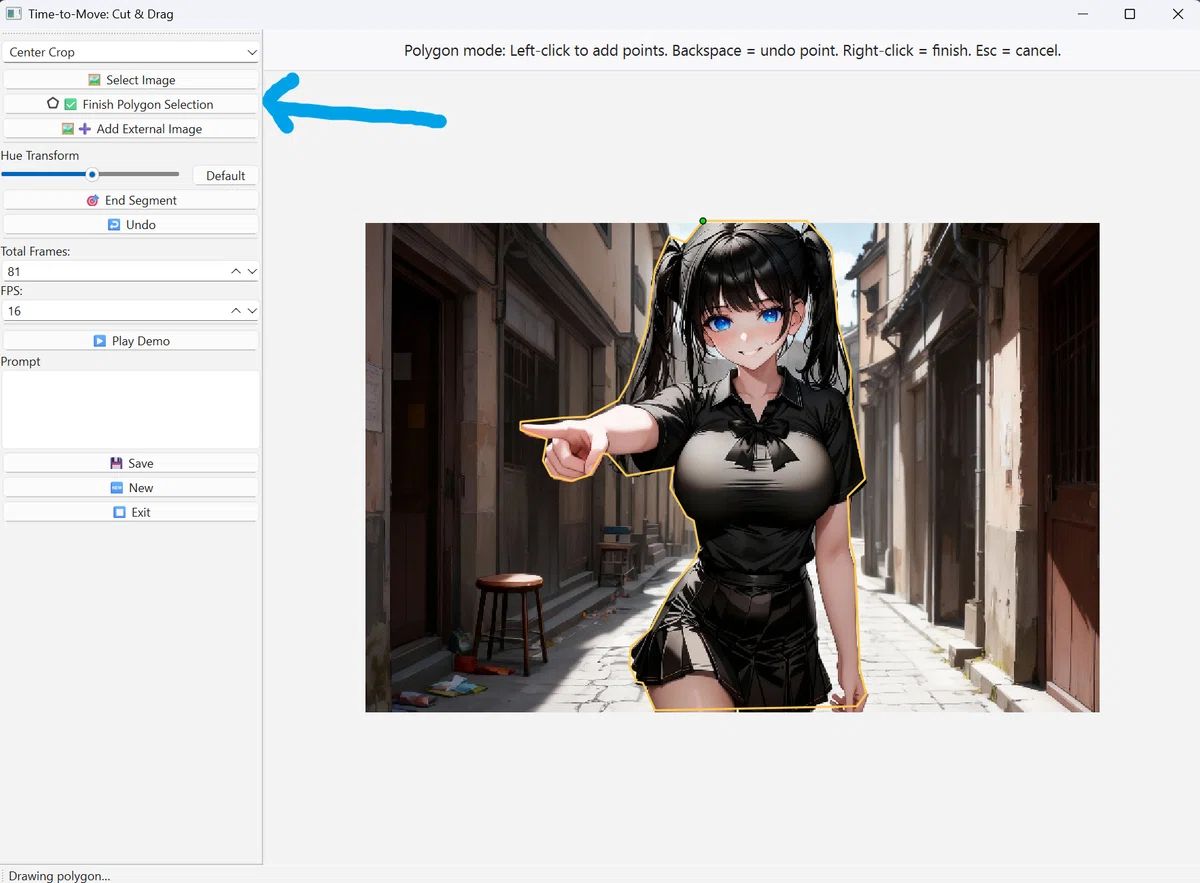Click the Exit square icon
This screenshot has width=1200, height=883.
(x=120, y=512)
